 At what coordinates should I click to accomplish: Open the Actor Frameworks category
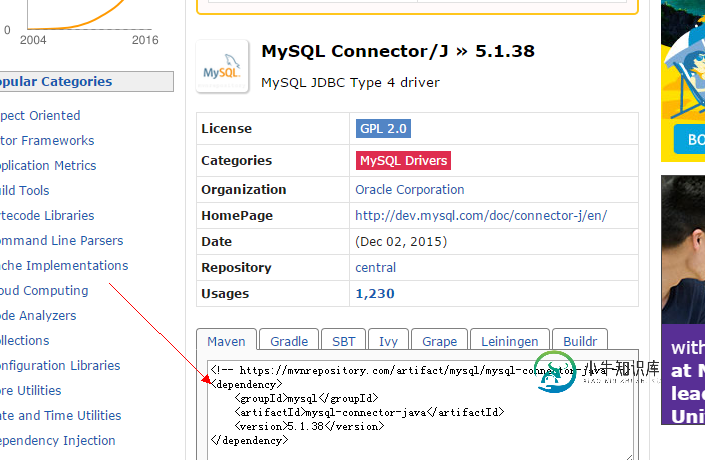(47, 141)
